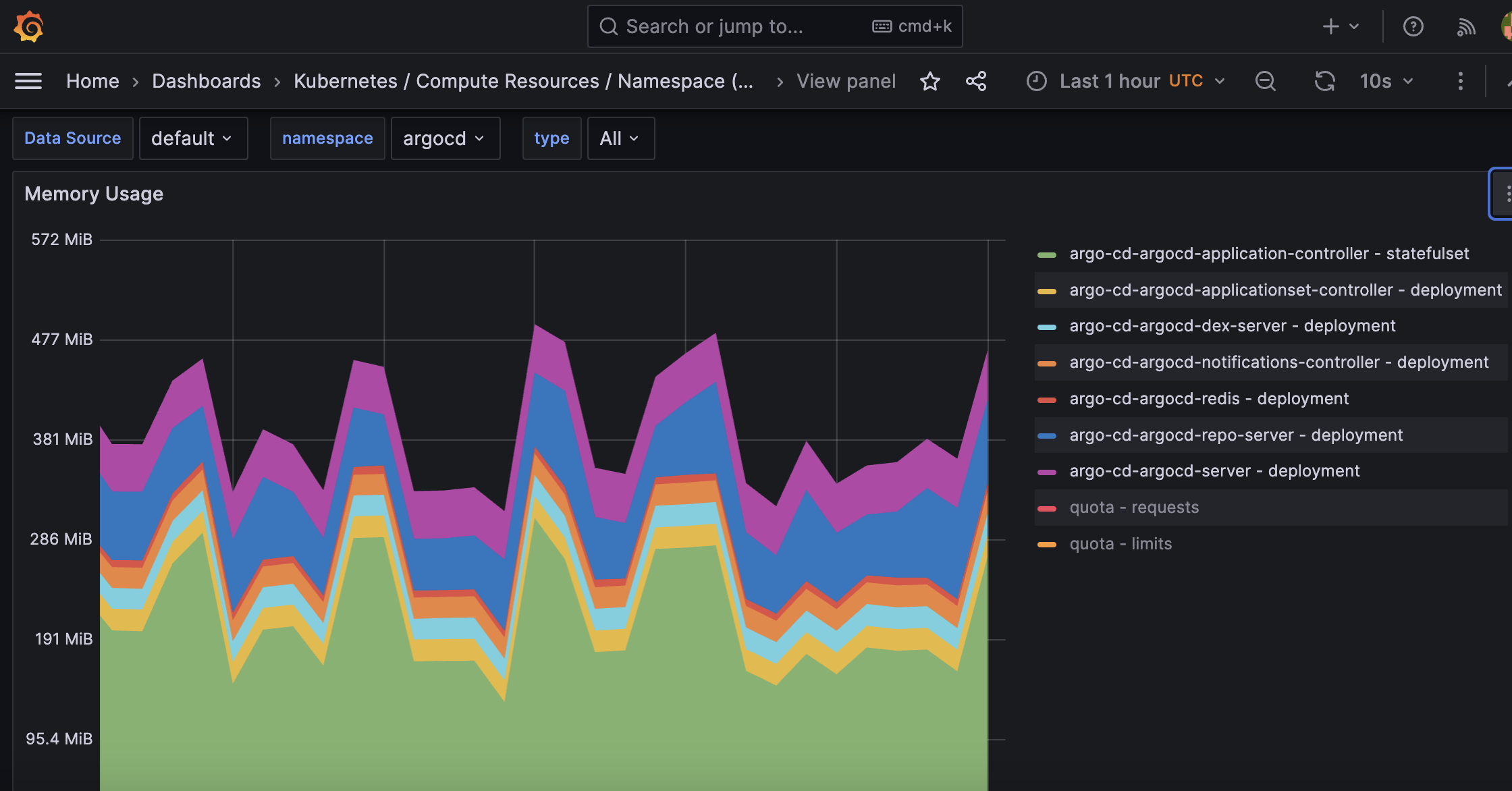Open the share dashboard icon
Viewport: 1512px width, 791px height.
click(x=975, y=81)
